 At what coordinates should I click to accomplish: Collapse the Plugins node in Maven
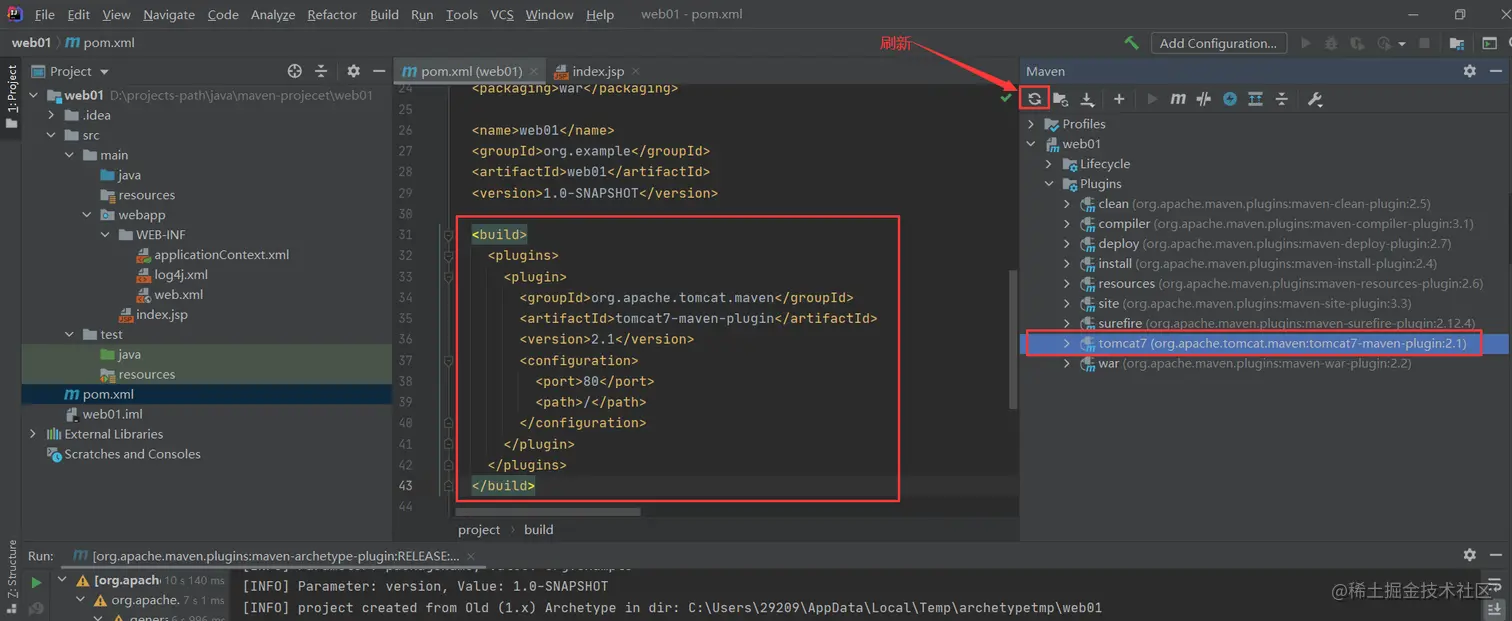1049,184
